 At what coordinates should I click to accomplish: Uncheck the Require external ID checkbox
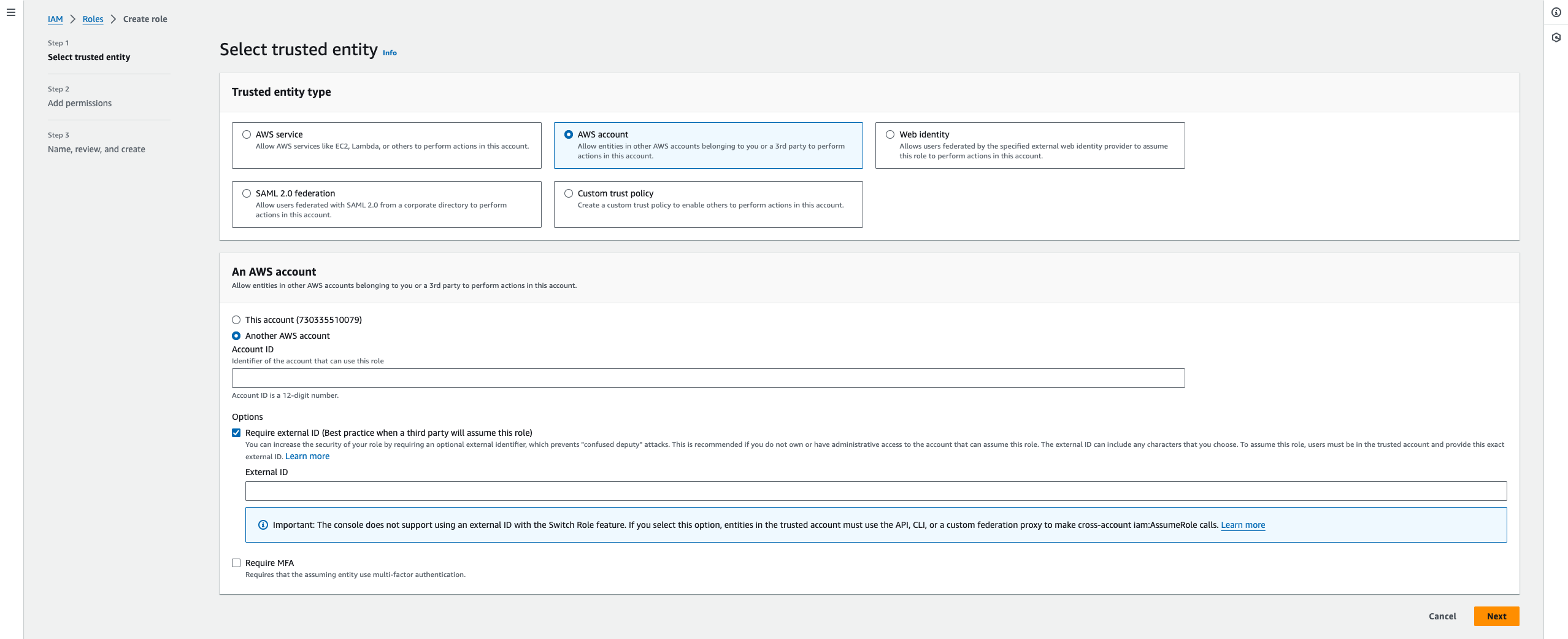tap(236, 433)
